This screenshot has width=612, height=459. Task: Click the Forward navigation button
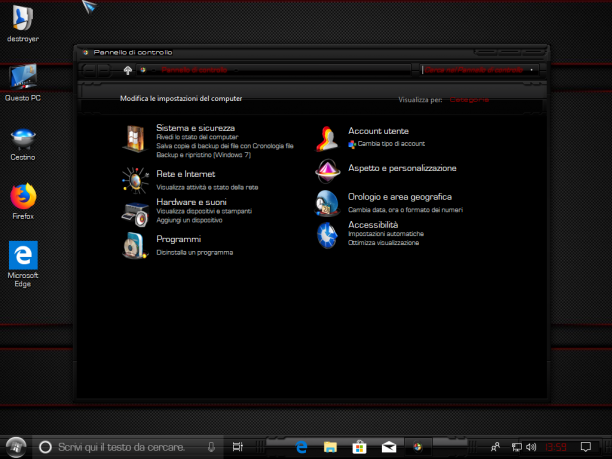pos(104,71)
